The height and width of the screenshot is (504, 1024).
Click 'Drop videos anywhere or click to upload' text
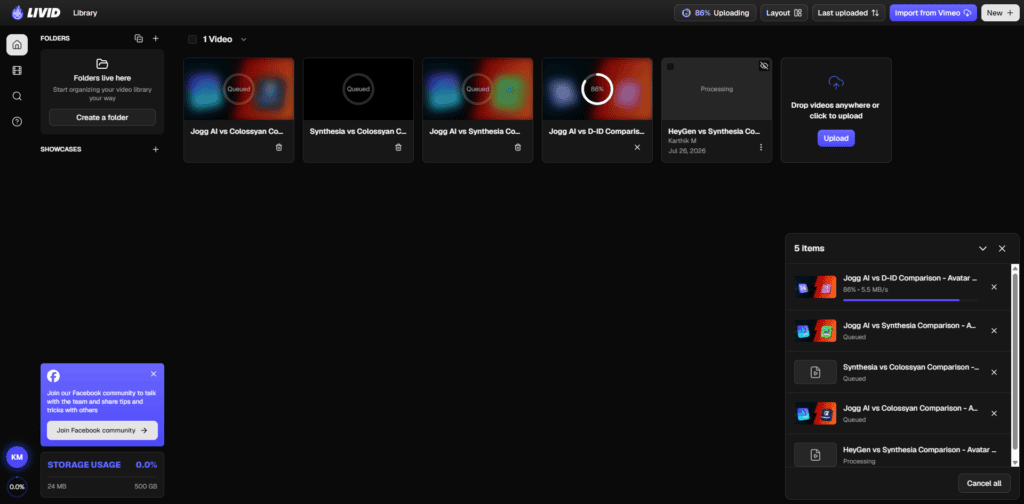(835, 110)
